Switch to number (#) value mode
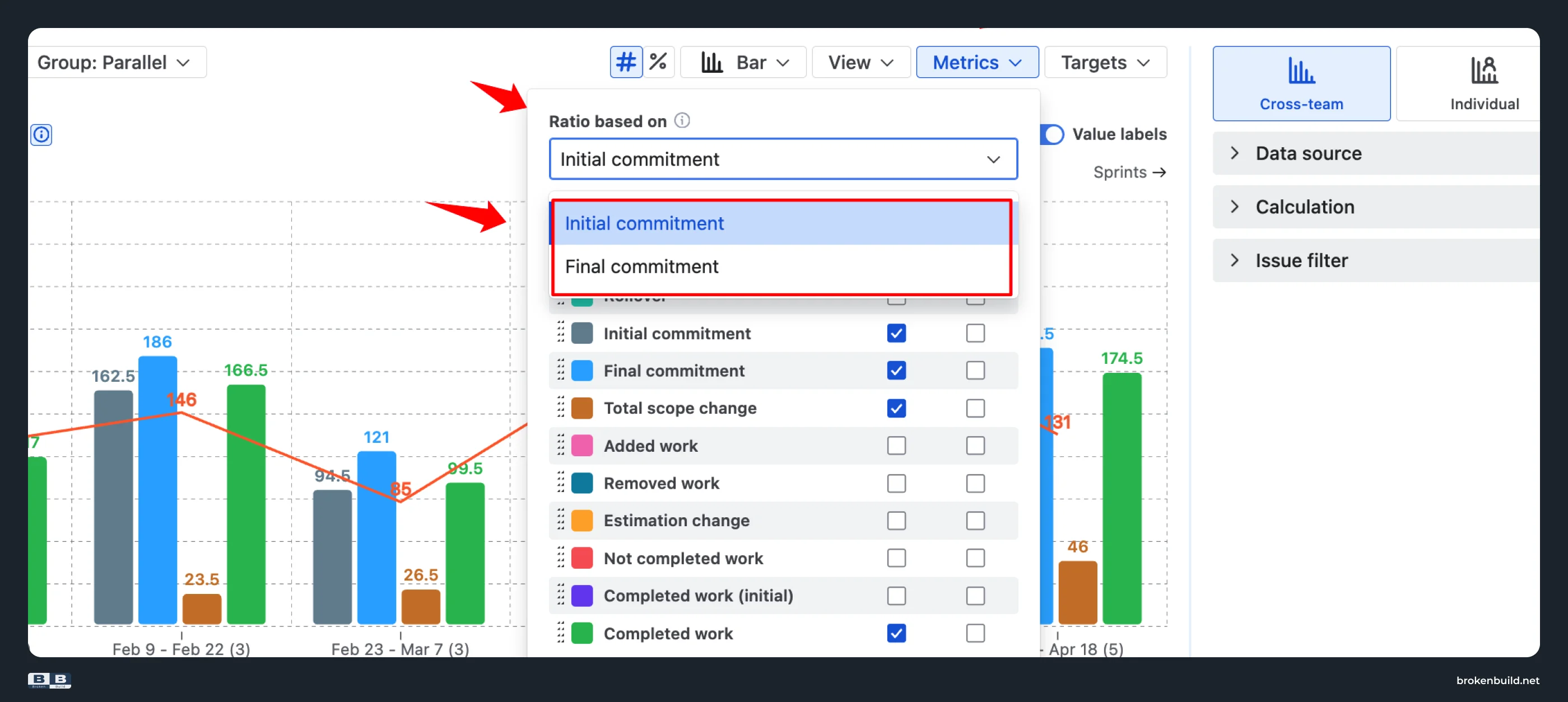 point(626,62)
